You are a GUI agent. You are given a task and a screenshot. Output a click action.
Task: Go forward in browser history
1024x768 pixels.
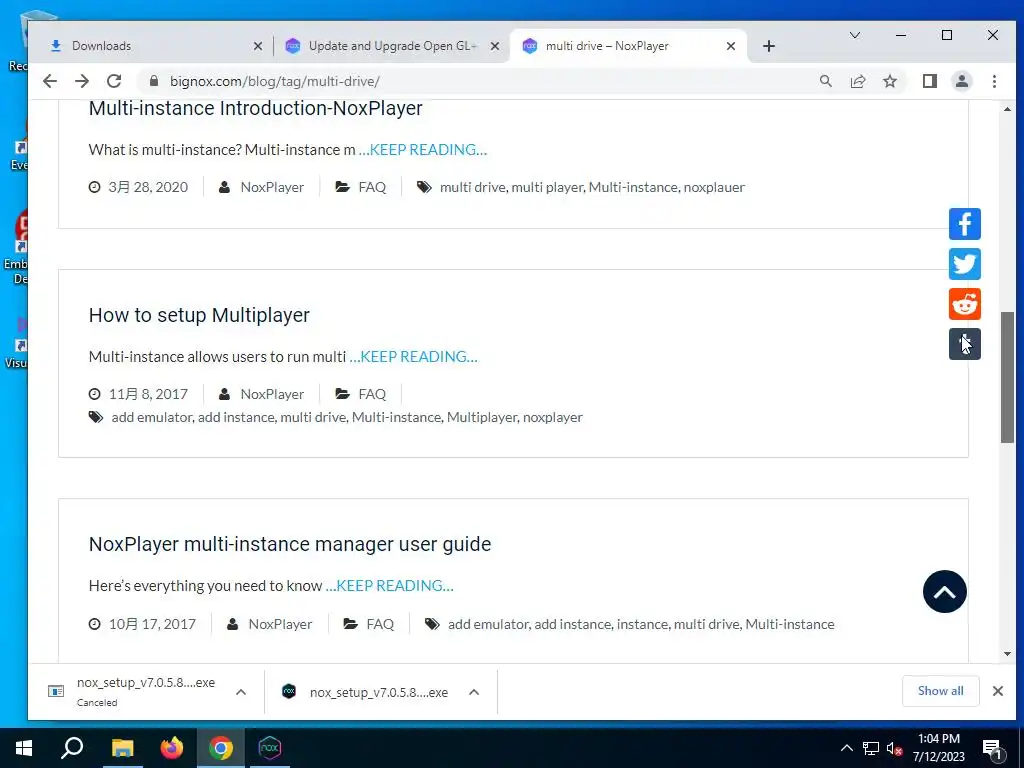coord(82,81)
